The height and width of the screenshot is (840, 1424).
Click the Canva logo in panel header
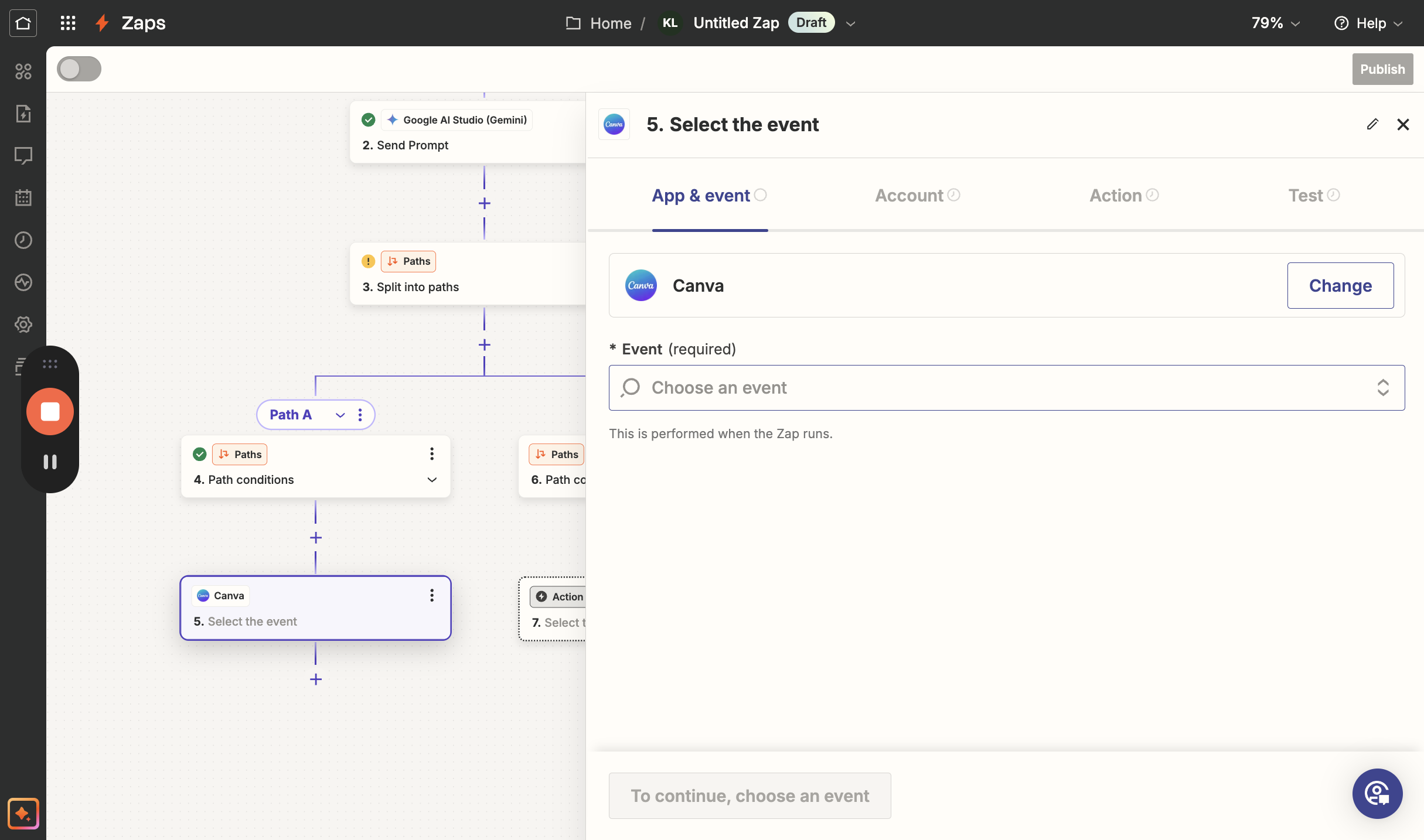coord(614,124)
